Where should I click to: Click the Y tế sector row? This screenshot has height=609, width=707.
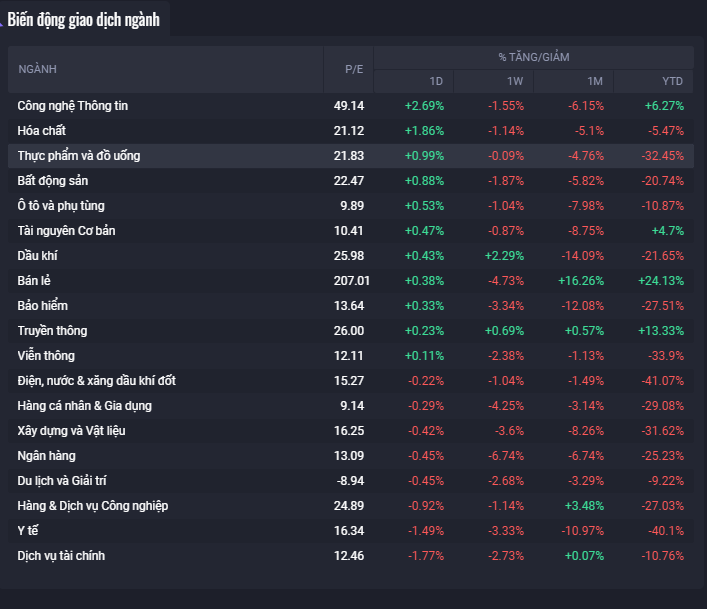coord(30,531)
